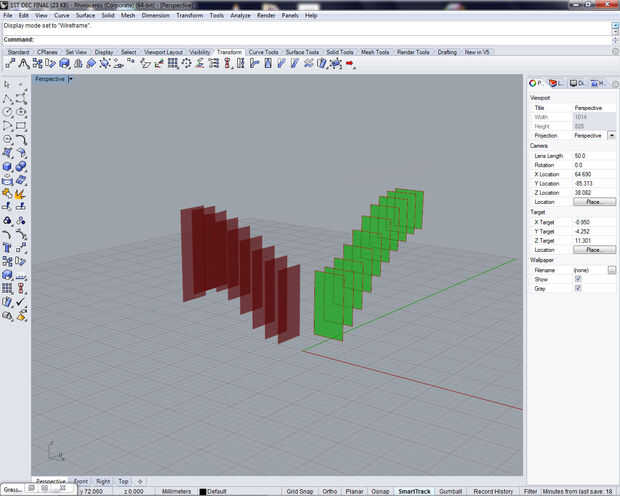Toggle Planar mode in the status bar

[354, 491]
